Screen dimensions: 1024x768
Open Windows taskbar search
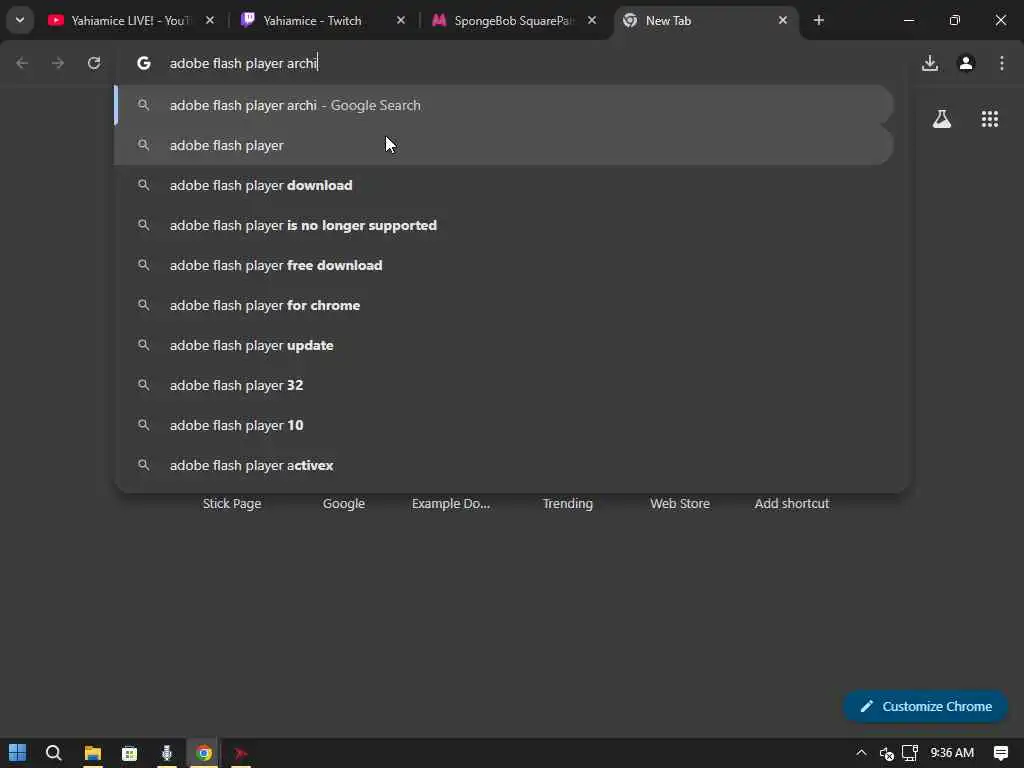(54, 753)
